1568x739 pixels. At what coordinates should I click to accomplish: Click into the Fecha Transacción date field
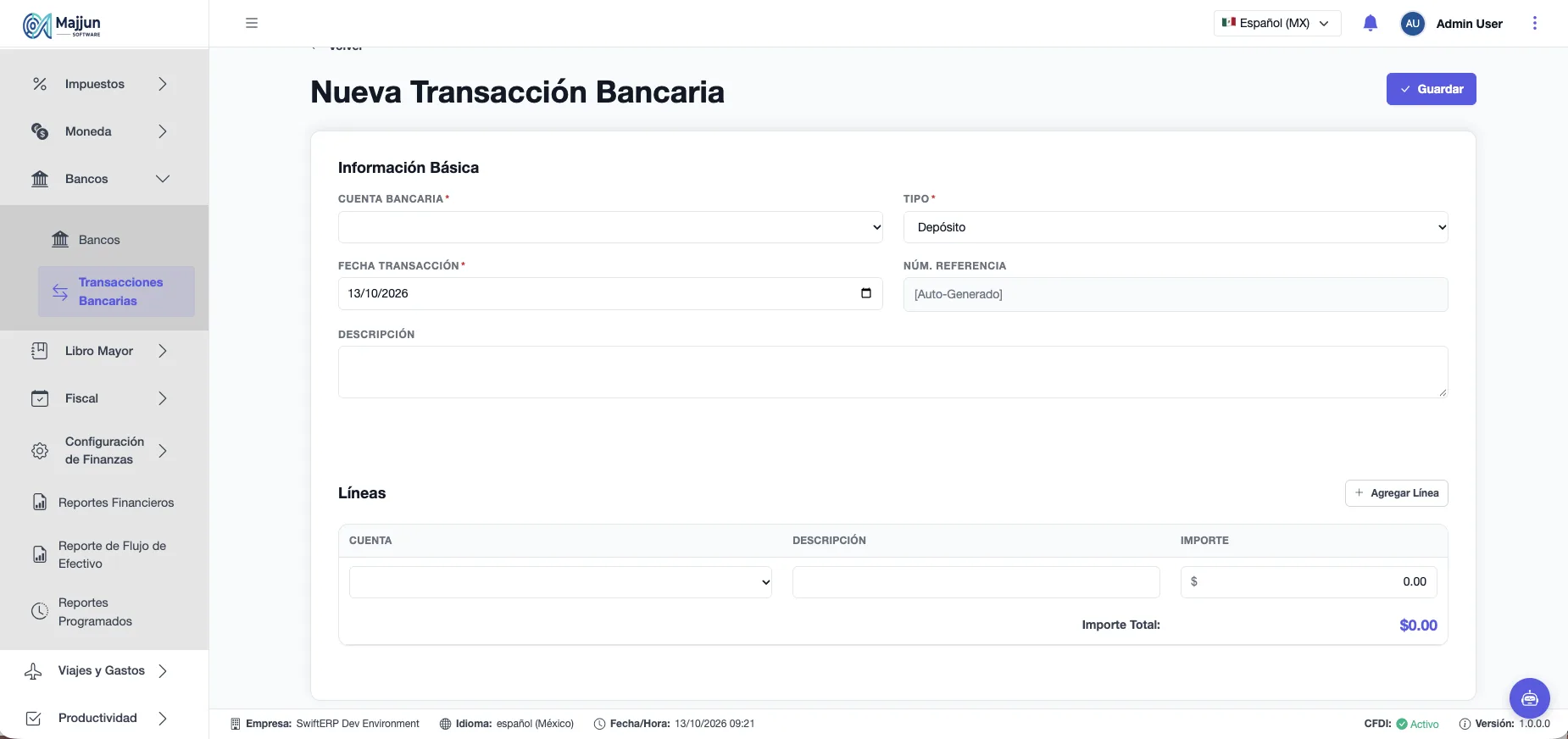[x=610, y=293]
